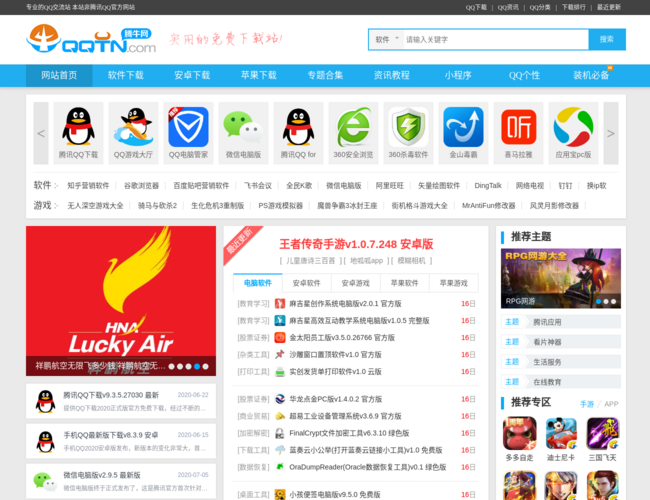This screenshot has width=650, height=500.
Task: Click the 请输入关键字 search field
Action: tap(496, 39)
